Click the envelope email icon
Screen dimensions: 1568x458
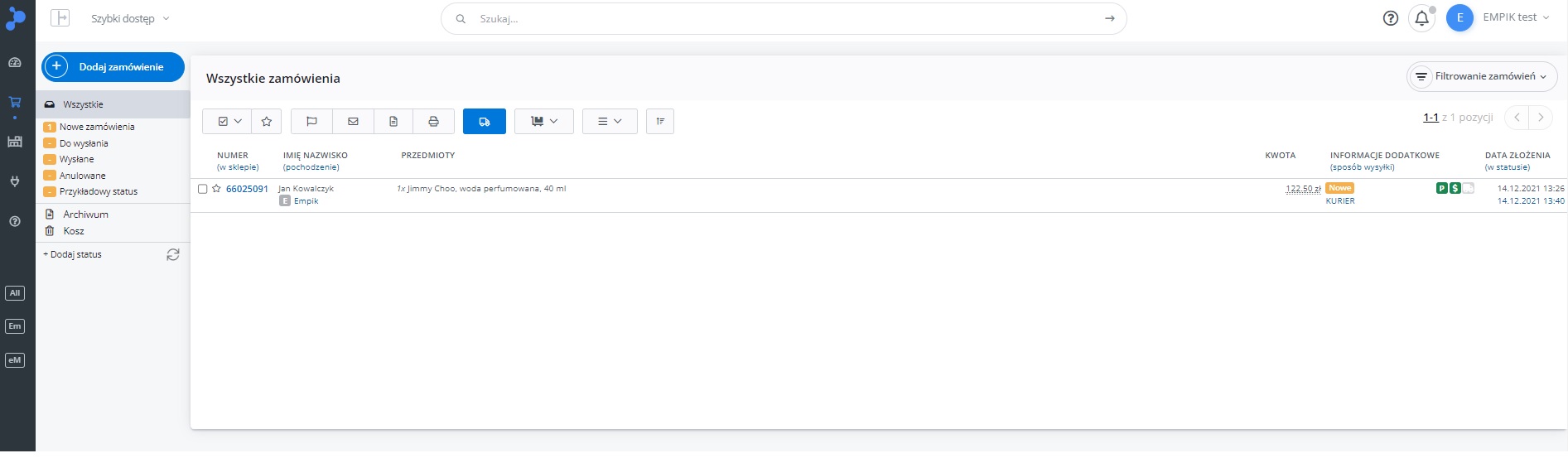[x=353, y=122]
